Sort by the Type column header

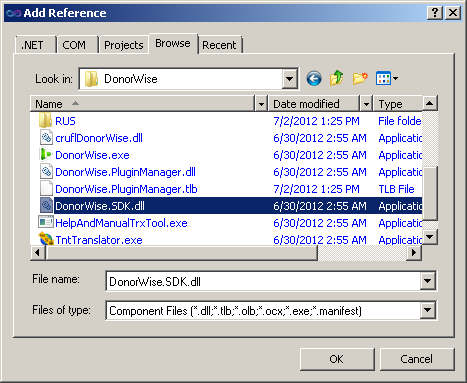397,104
